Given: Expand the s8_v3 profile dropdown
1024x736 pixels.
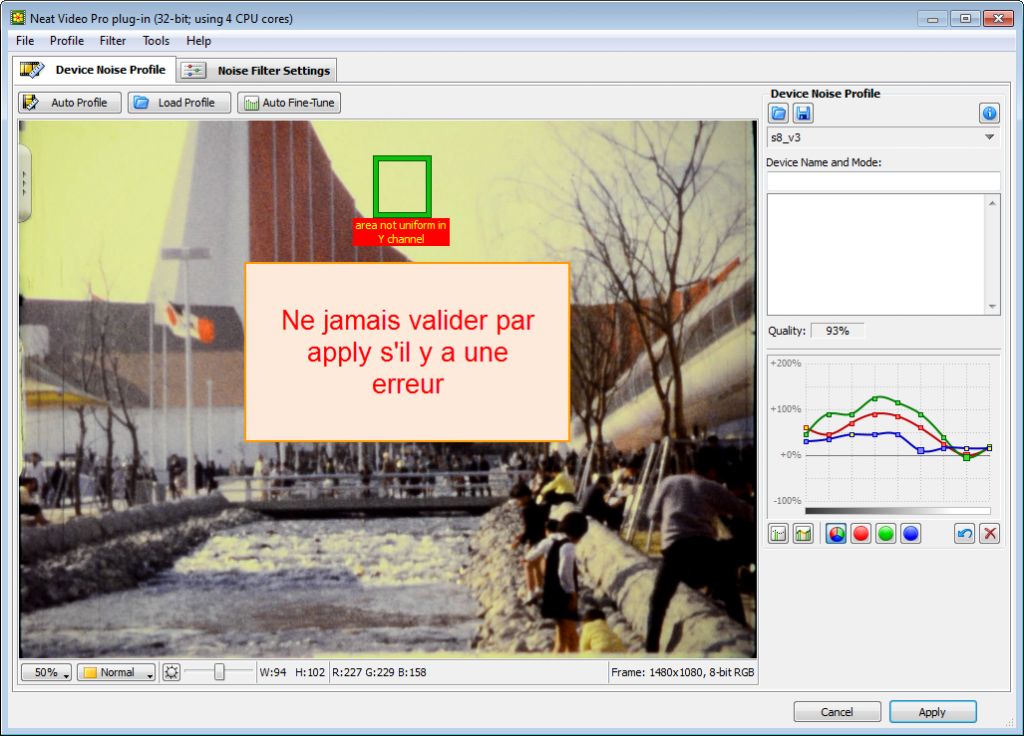Looking at the screenshot, I should pos(883,137).
